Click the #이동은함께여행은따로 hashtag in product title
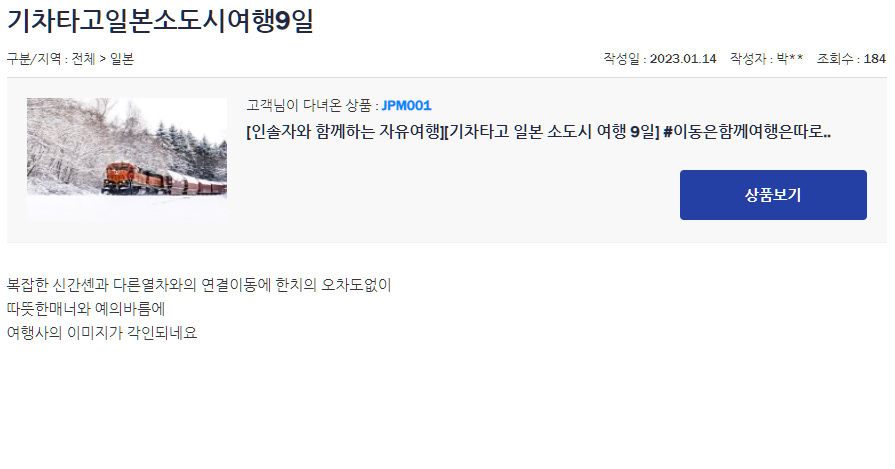895x469 pixels. (x=747, y=132)
